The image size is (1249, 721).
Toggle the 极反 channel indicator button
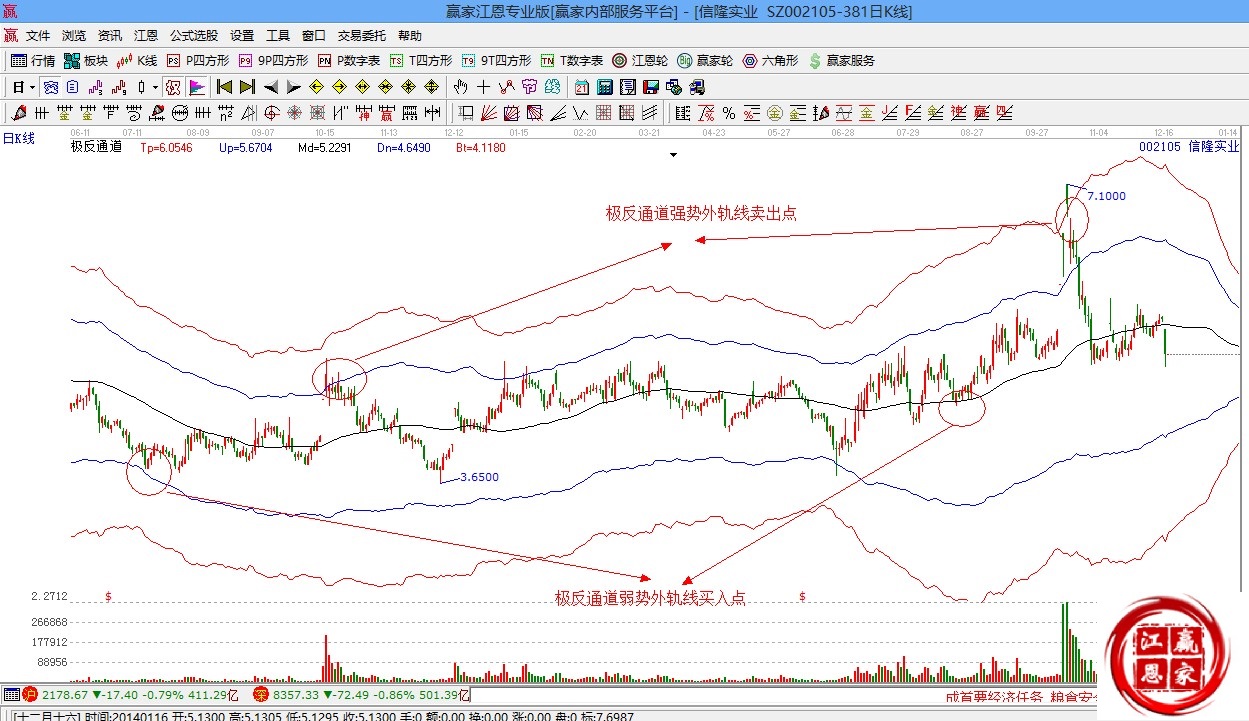tap(173, 87)
